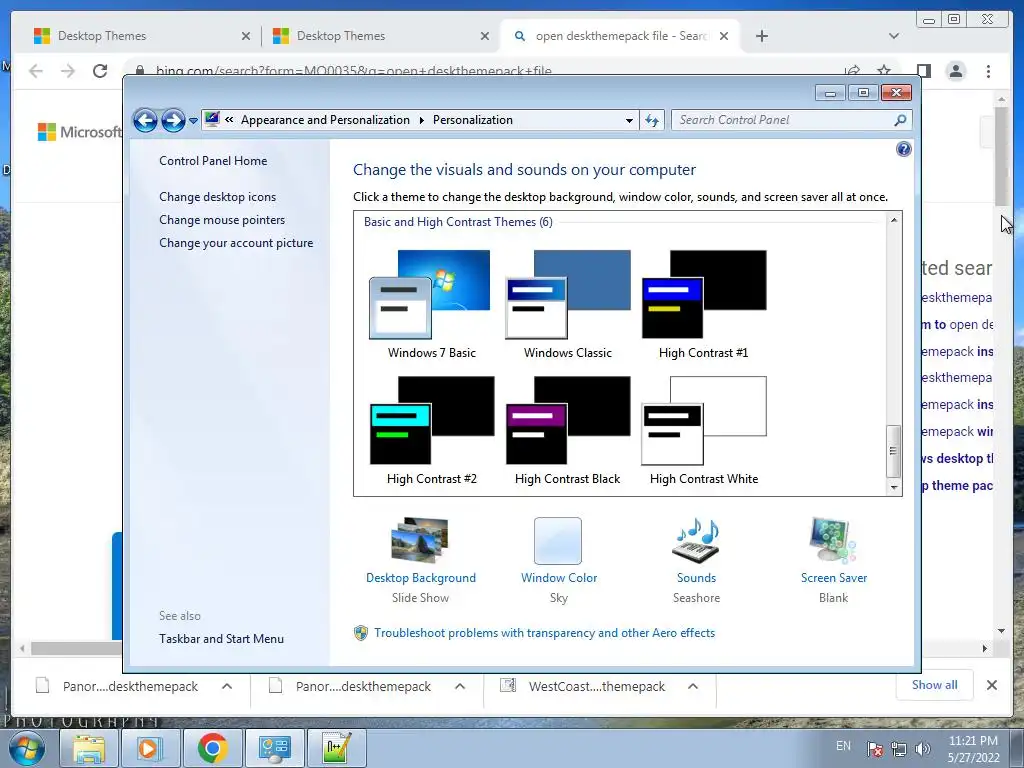Image resolution: width=1024 pixels, height=768 pixels.
Task: Click the EN language indicator
Action: (x=843, y=746)
